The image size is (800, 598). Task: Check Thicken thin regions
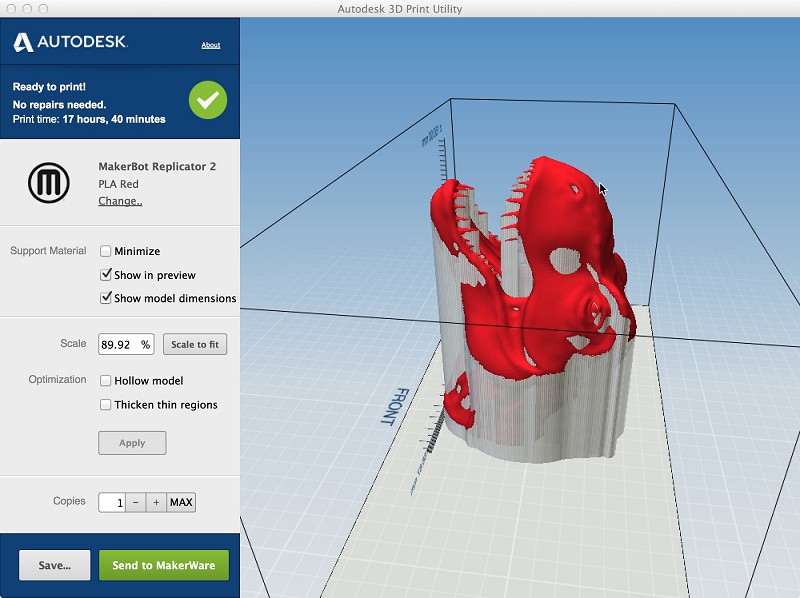(106, 405)
